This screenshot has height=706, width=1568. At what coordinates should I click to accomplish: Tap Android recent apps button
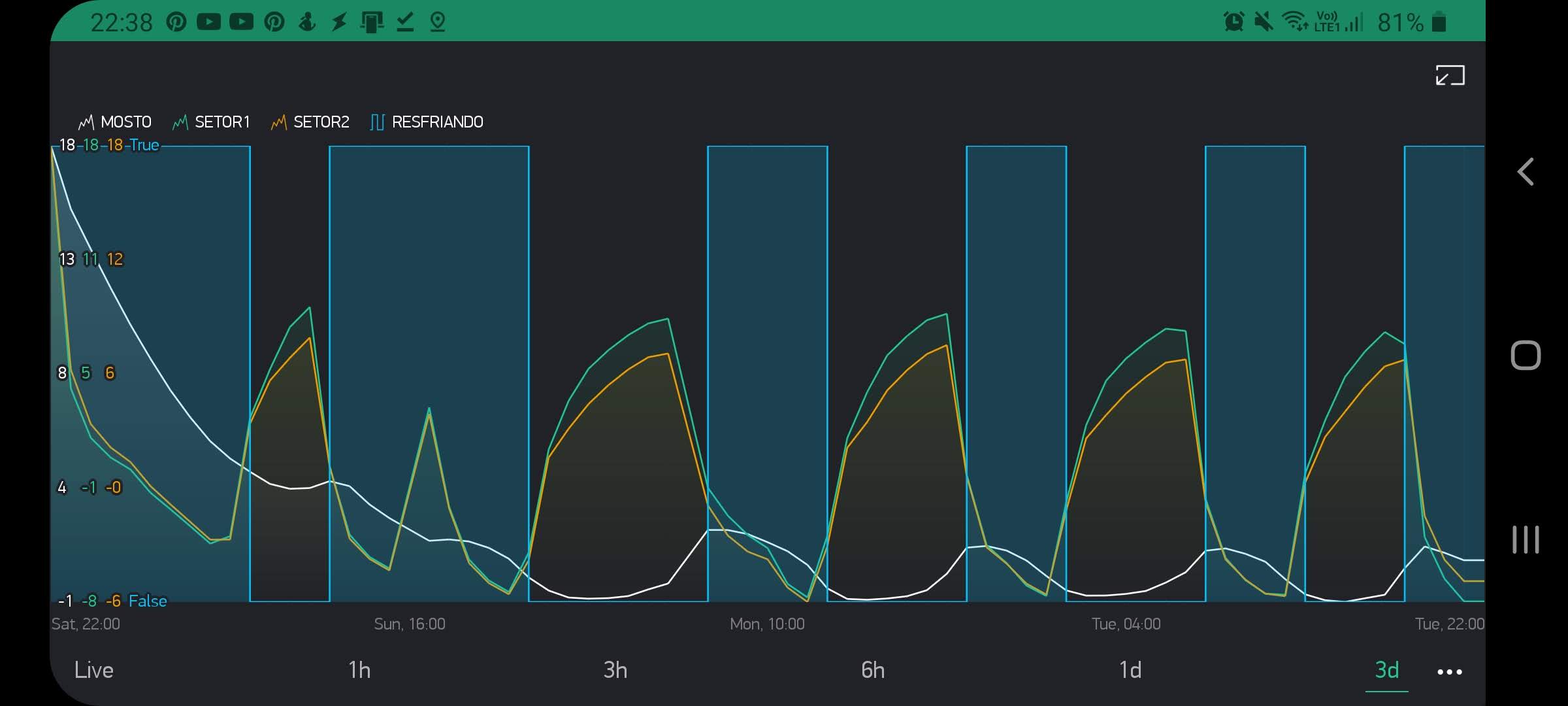coord(1526,539)
